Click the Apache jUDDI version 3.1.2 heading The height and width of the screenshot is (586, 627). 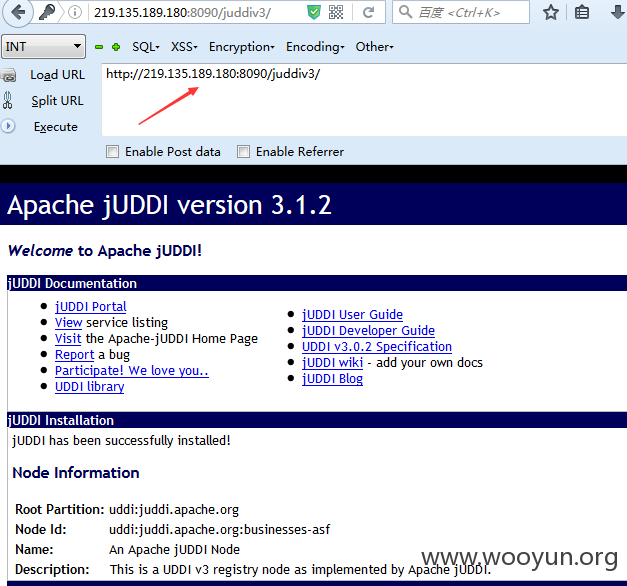click(170, 205)
